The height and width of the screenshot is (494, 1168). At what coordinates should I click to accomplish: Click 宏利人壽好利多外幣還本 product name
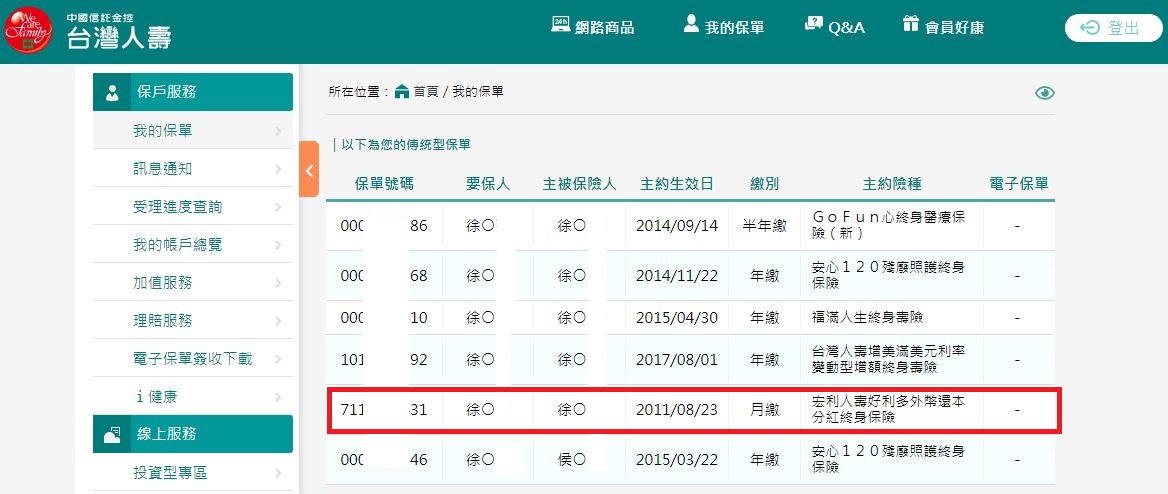point(888,410)
